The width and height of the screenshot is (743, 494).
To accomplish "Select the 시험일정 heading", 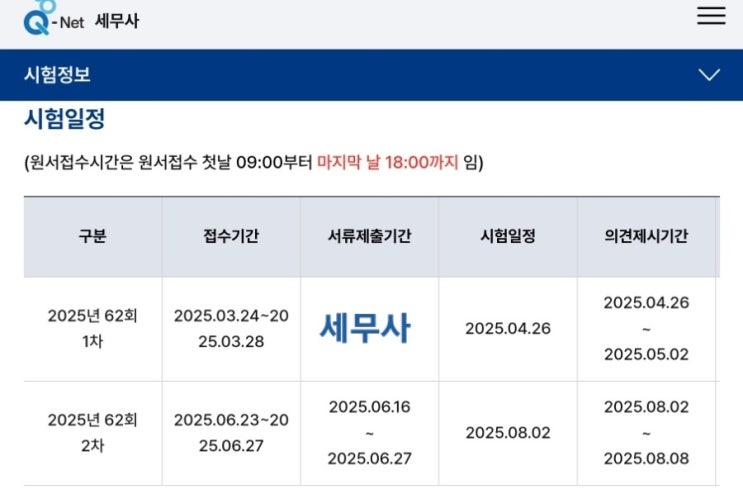I will pos(64,118).
